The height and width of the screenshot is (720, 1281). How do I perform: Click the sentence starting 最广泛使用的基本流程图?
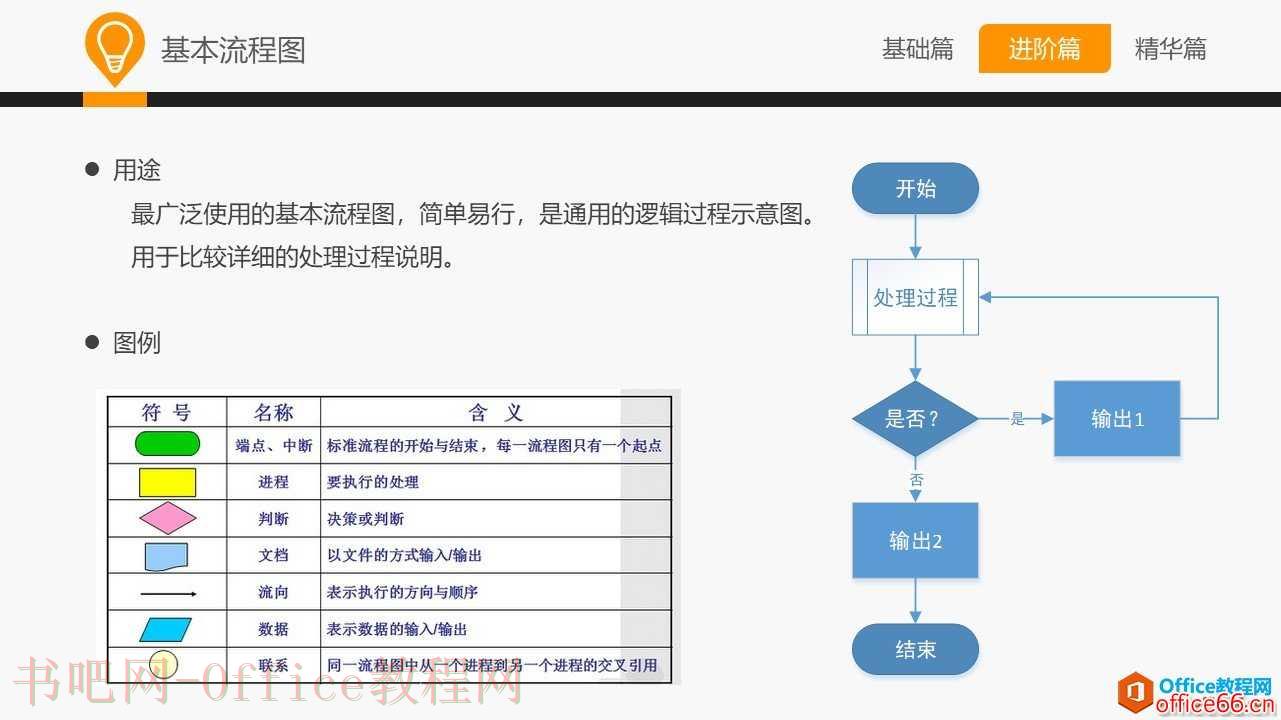tap(476, 214)
